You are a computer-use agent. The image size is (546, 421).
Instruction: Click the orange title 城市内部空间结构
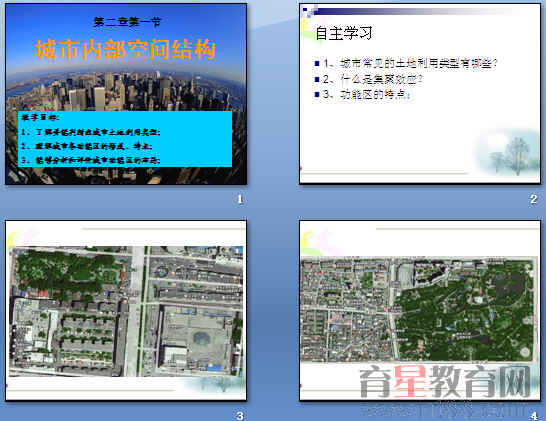125,49
